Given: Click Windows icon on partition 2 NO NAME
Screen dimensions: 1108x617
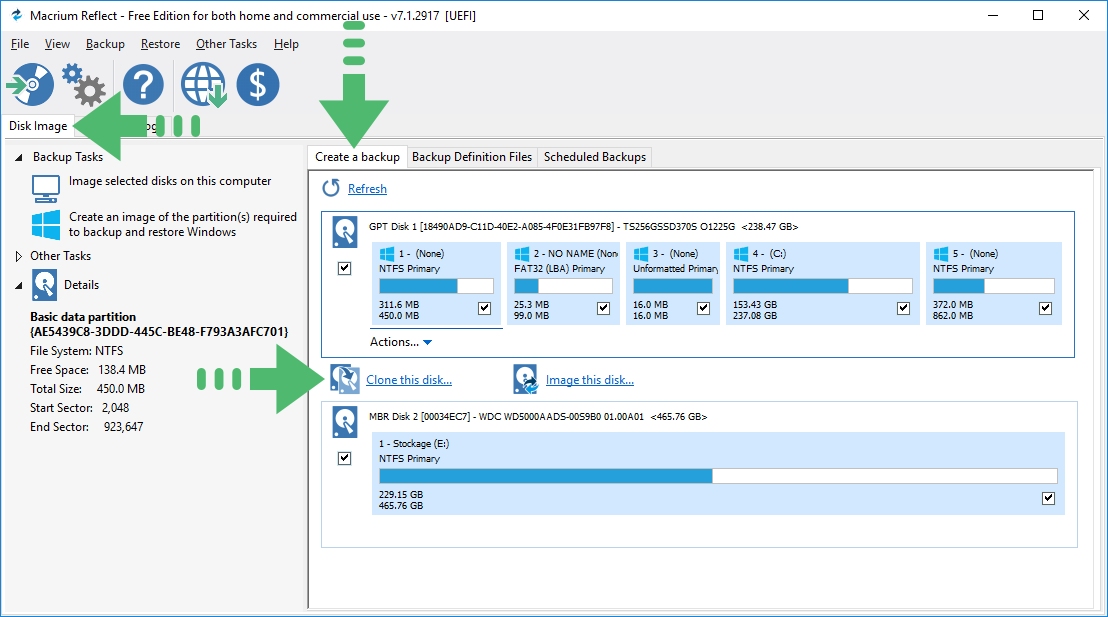Looking at the screenshot, I should coord(522,254).
